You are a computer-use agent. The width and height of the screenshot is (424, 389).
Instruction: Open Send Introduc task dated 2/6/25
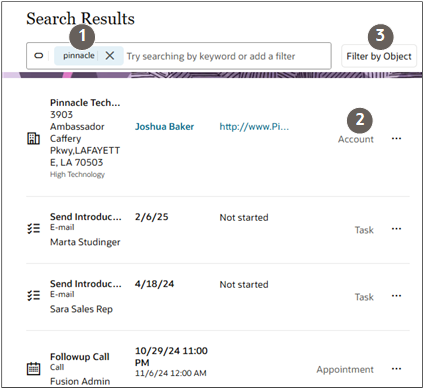coord(86,217)
